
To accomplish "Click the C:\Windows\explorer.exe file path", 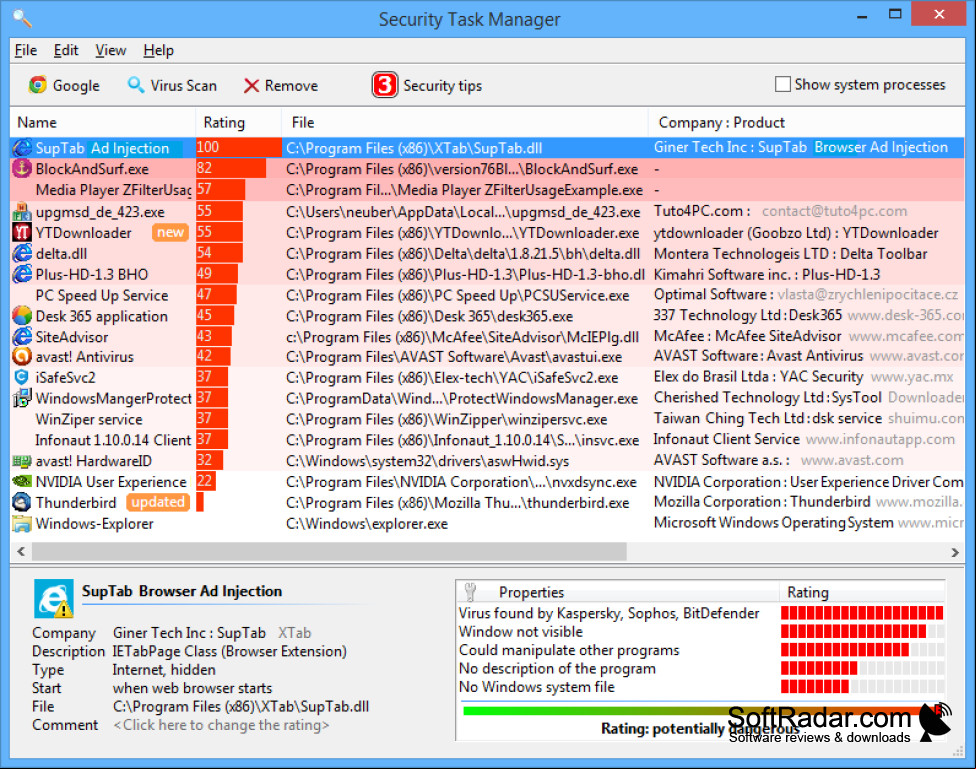I will click(367, 524).
